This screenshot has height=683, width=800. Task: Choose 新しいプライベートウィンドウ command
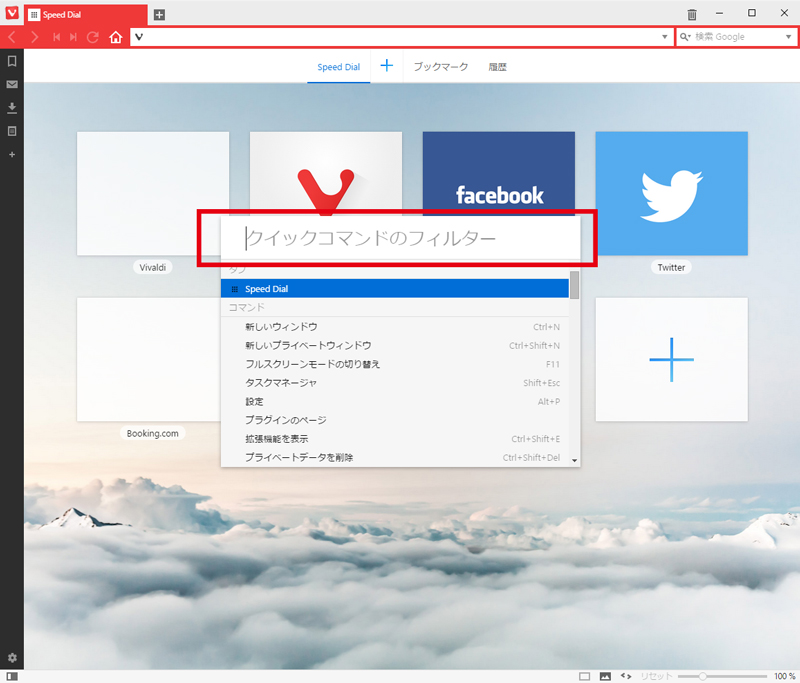[x=394, y=345]
